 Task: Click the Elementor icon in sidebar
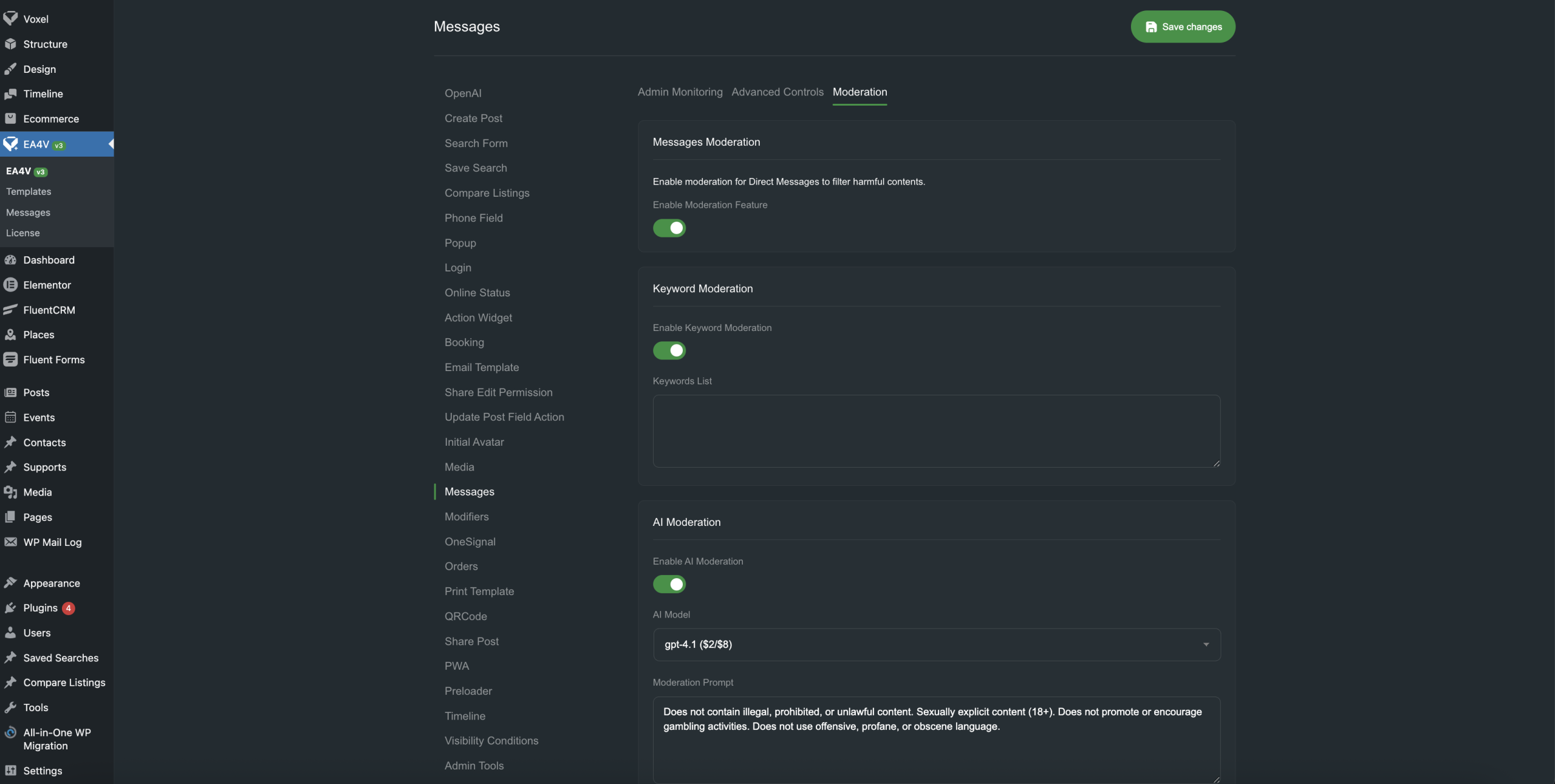tap(10, 285)
